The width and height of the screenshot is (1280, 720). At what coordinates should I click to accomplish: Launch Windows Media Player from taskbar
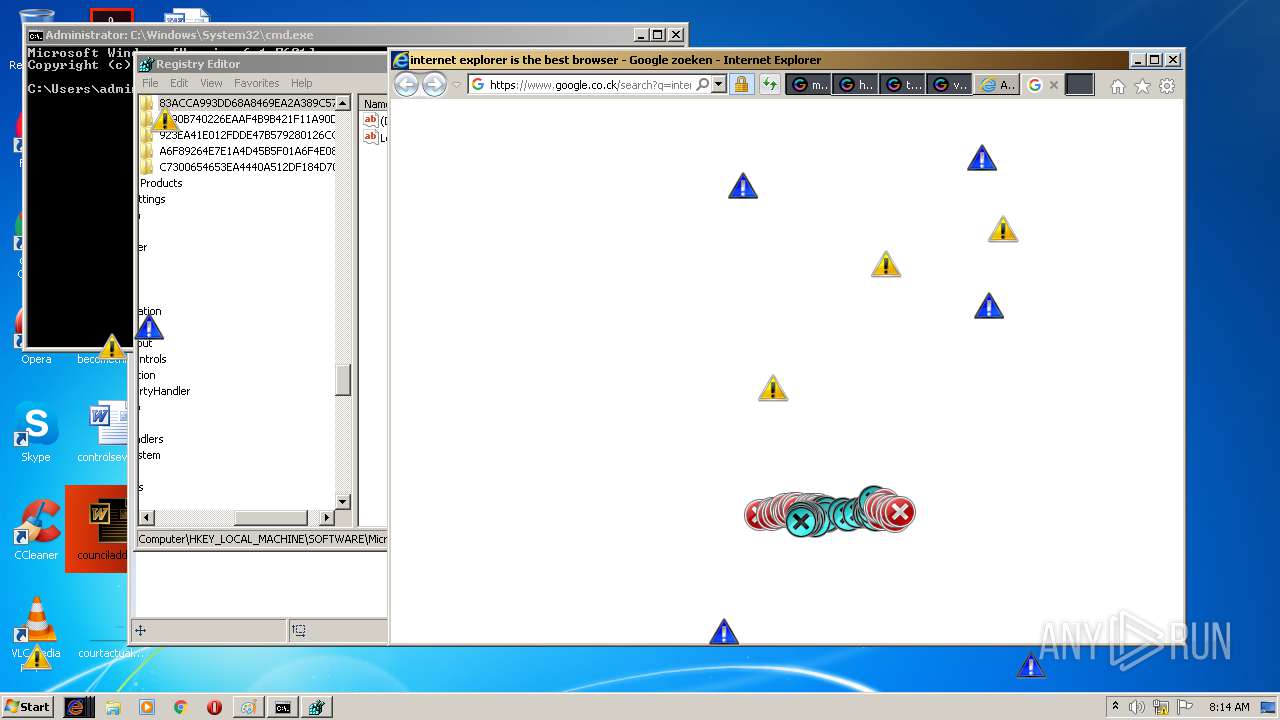pos(147,707)
